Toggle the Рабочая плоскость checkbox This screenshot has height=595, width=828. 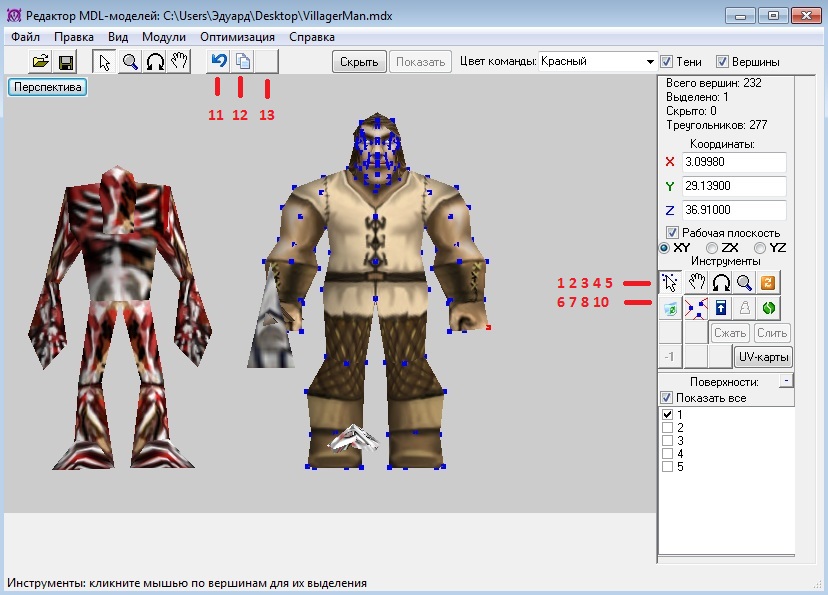pyautogui.click(x=673, y=233)
